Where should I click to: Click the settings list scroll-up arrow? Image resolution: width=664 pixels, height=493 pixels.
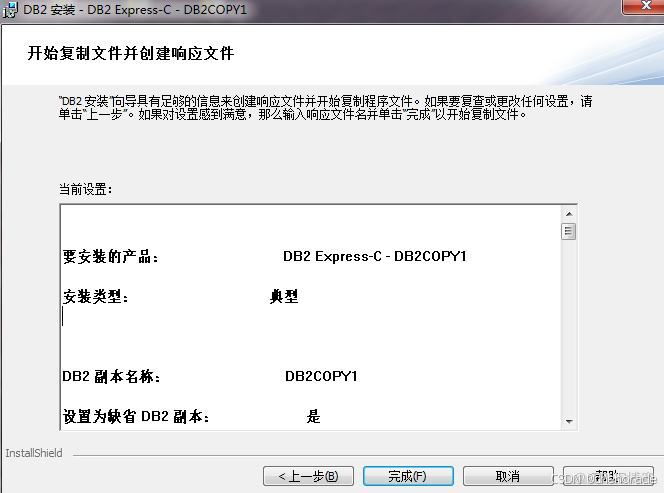click(x=569, y=214)
